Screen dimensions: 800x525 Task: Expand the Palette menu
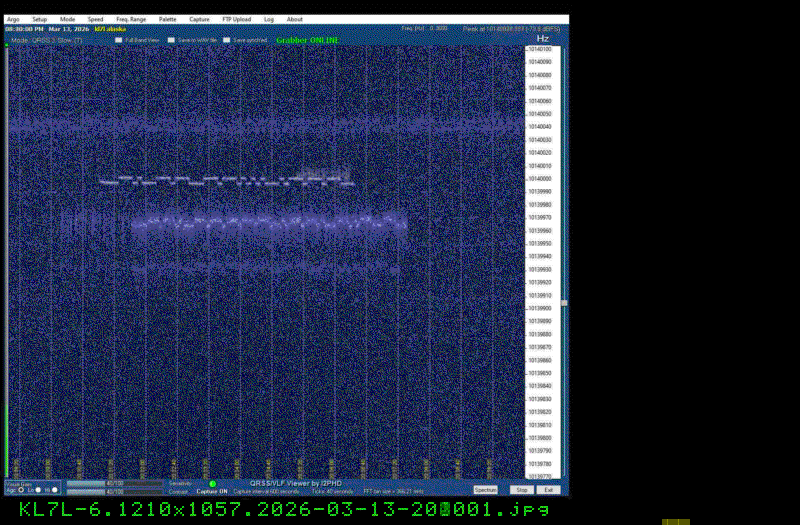click(168, 19)
